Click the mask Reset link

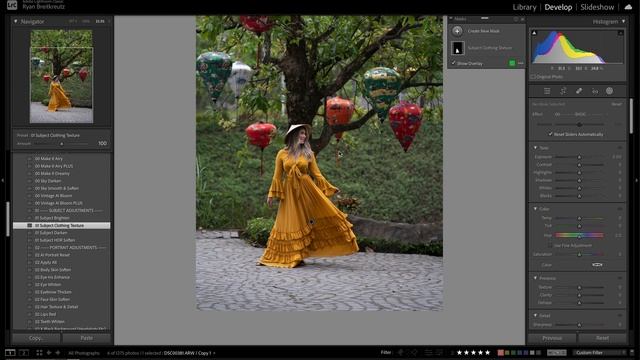[x=616, y=104]
